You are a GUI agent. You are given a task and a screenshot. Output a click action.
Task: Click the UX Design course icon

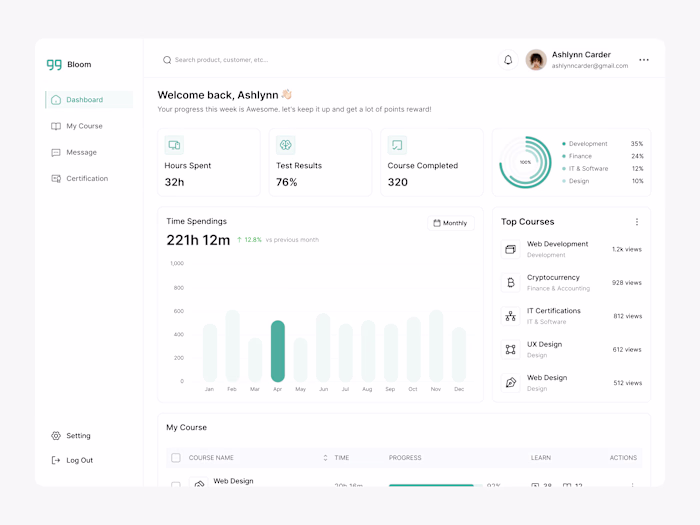511,350
